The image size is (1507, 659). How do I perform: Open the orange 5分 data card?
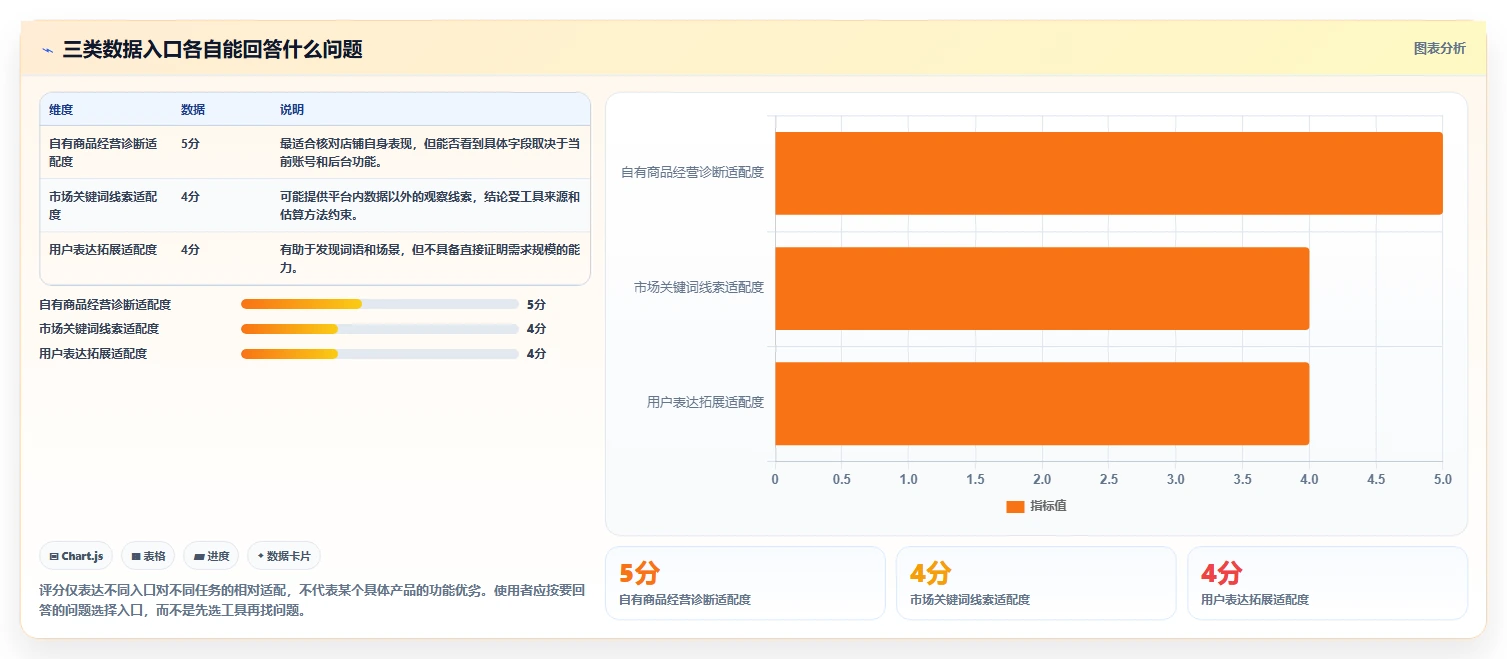(x=745, y=583)
